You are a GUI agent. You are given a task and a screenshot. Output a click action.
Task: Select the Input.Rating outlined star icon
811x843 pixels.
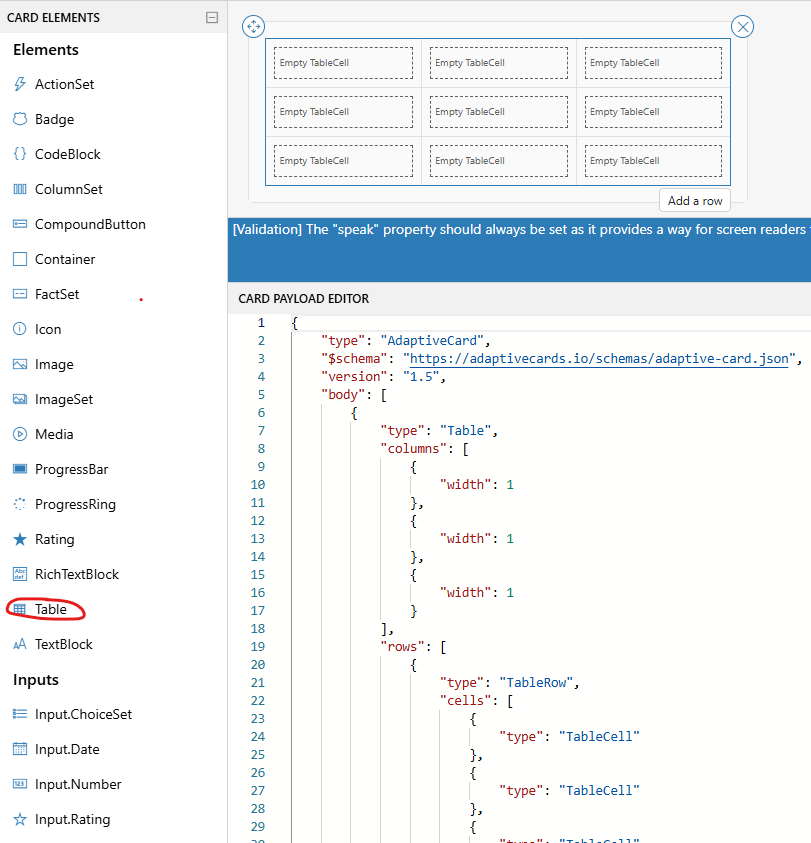tap(20, 819)
